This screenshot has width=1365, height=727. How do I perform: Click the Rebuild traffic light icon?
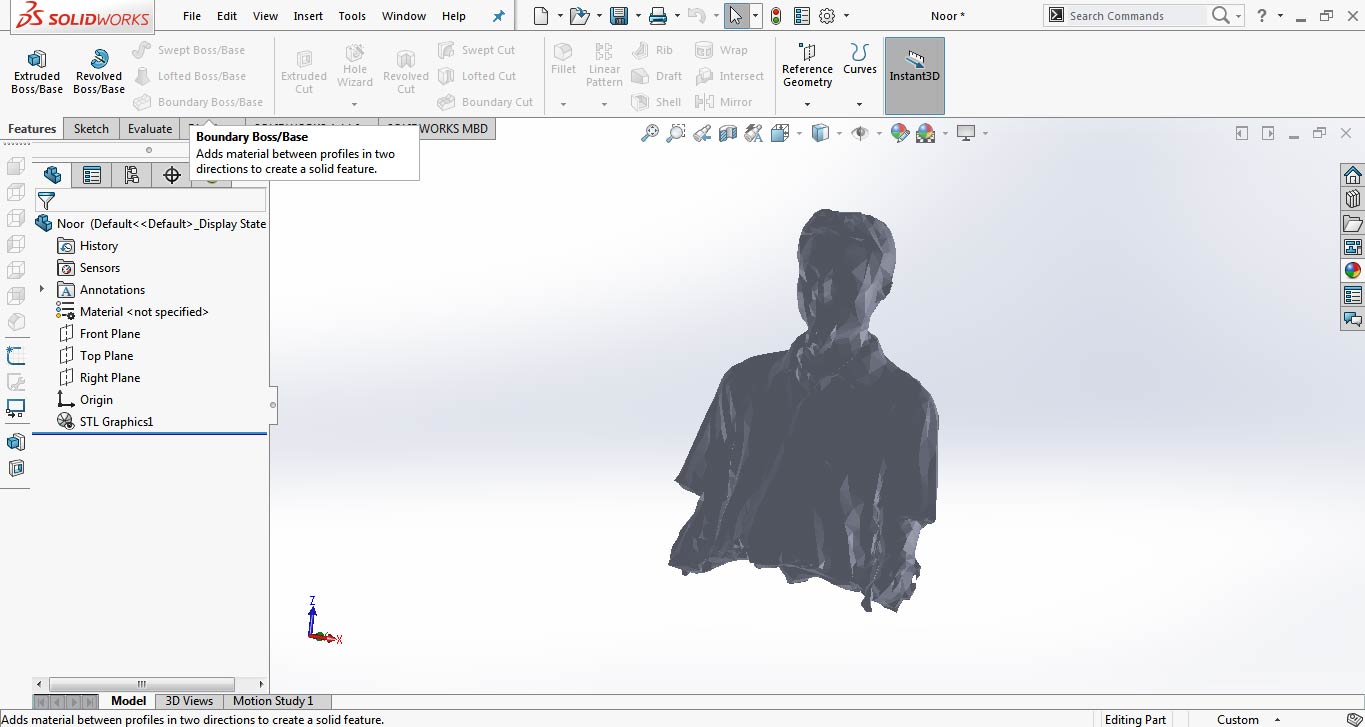[x=776, y=16]
